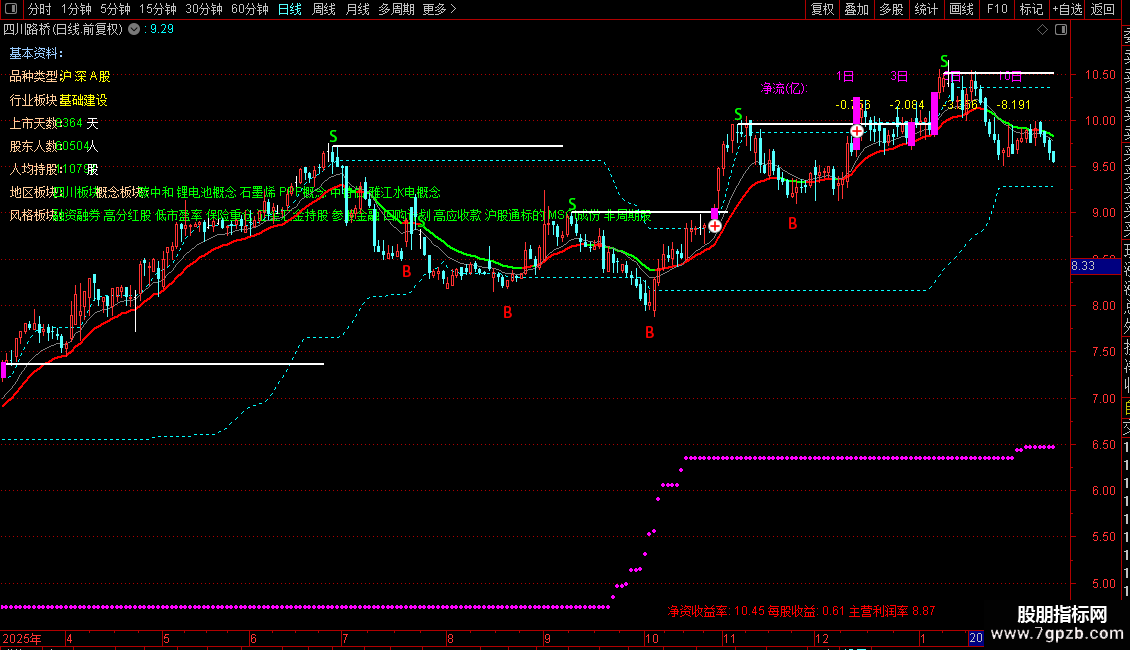1130x650 pixels.
Task: Switch to 周线 weekly chart
Action: pyautogui.click(x=324, y=9)
